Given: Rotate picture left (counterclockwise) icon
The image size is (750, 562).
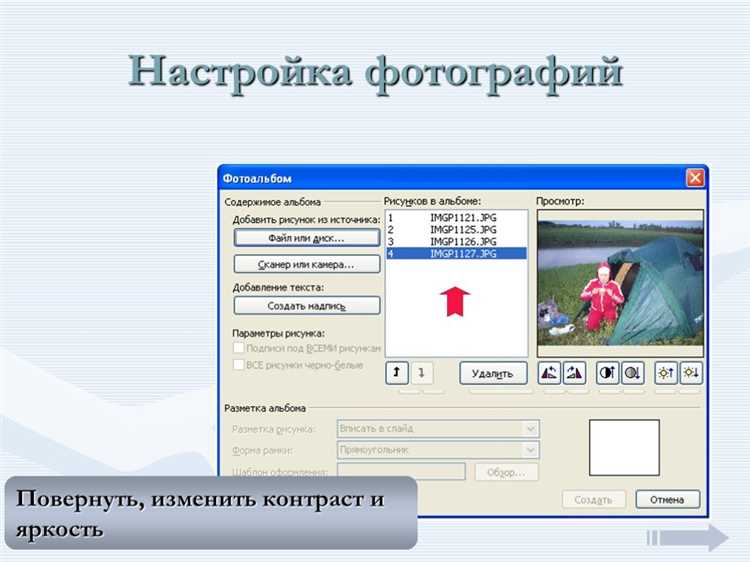Looking at the screenshot, I should (x=549, y=373).
